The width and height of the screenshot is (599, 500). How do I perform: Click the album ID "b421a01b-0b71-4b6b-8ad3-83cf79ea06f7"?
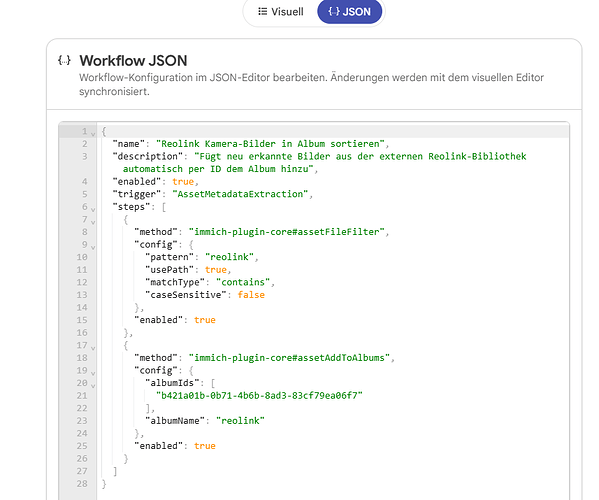(x=259, y=395)
